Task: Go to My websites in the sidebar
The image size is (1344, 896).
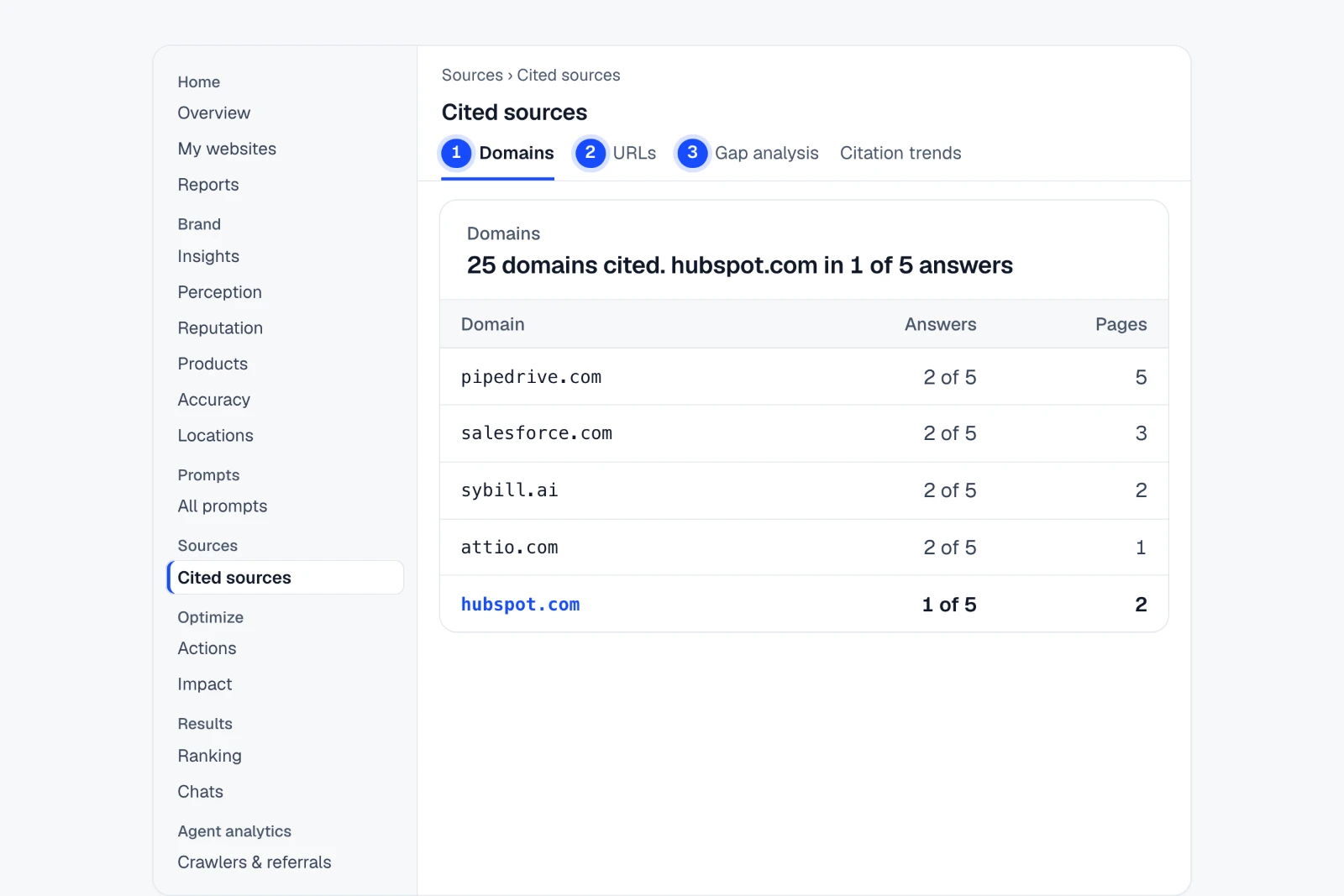Action: [x=227, y=149]
